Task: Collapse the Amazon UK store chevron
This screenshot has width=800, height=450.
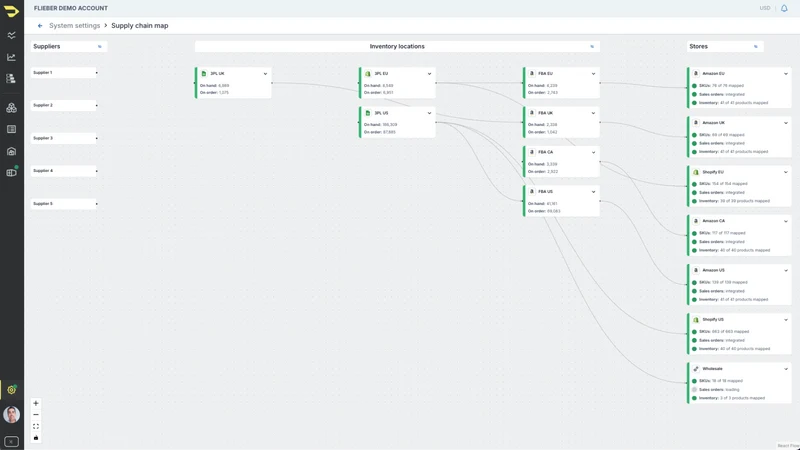Action: [x=786, y=123]
